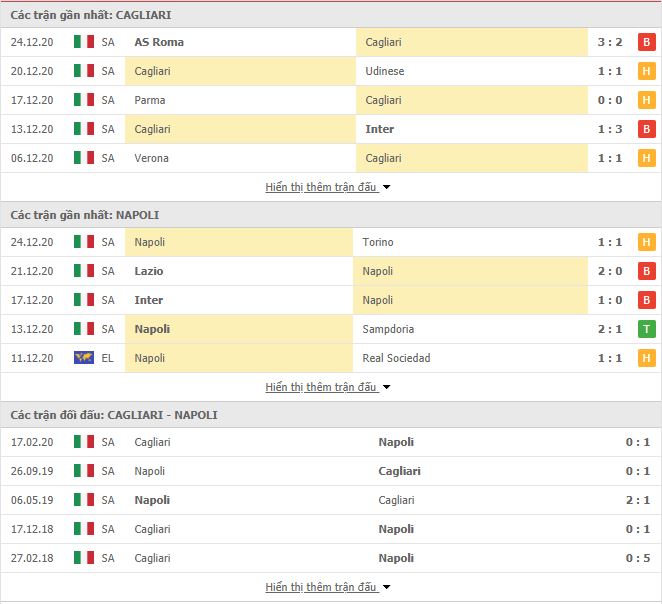Expand more matches under Napoli recent games
Image resolution: width=662 pixels, height=604 pixels.
[x=328, y=387]
